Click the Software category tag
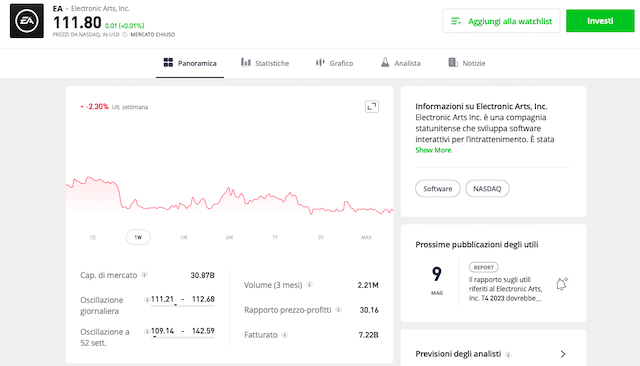This screenshot has height=366, width=640. [x=438, y=189]
